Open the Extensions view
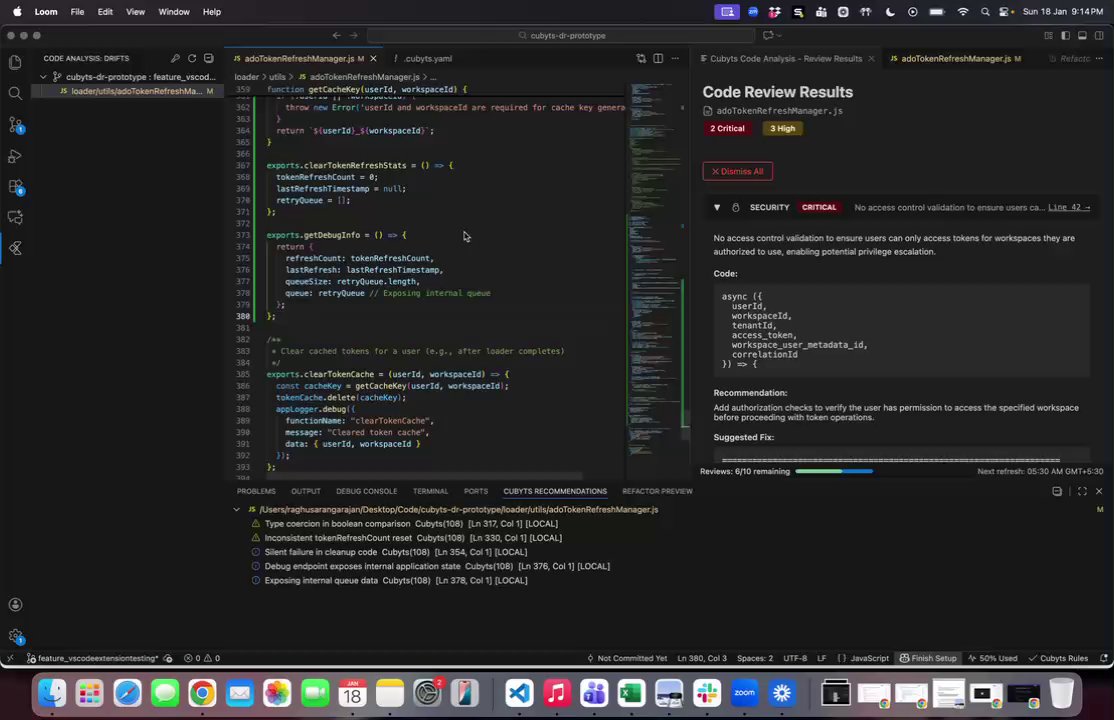 (x=15, y=187)
